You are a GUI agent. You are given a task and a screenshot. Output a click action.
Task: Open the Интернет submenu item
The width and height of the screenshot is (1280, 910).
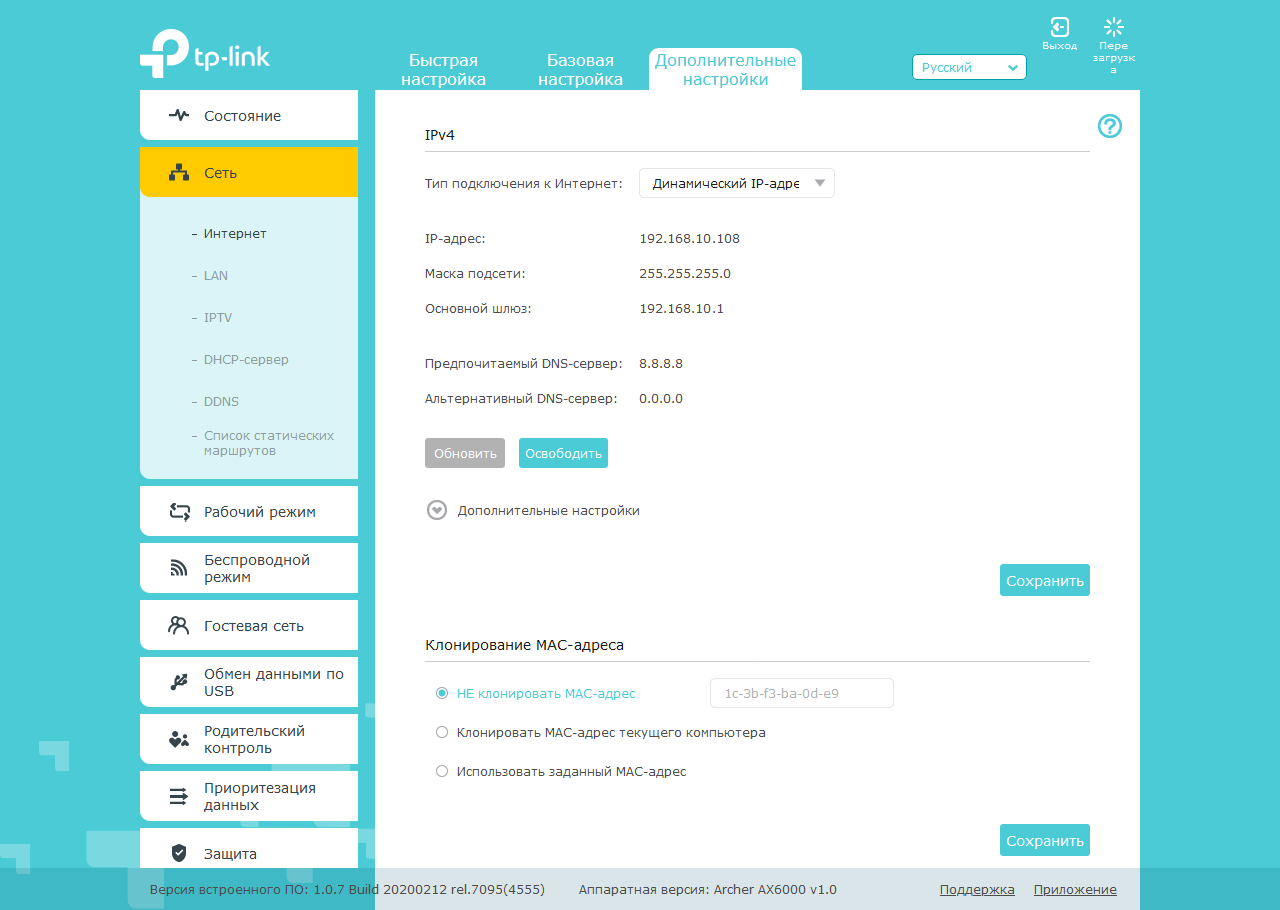coord(235,233)
